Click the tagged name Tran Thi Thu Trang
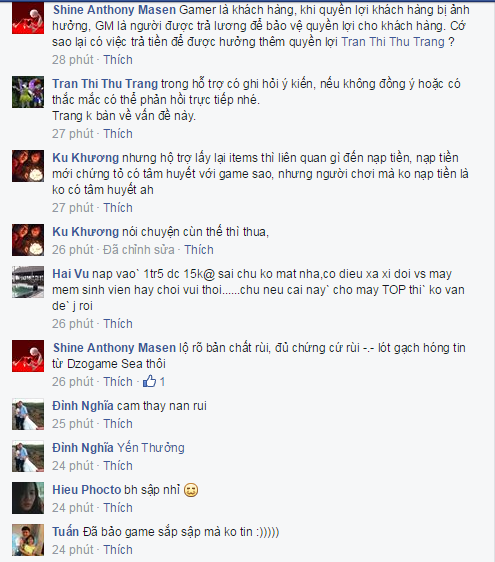The image size is (495, 562). pos(392,42)
